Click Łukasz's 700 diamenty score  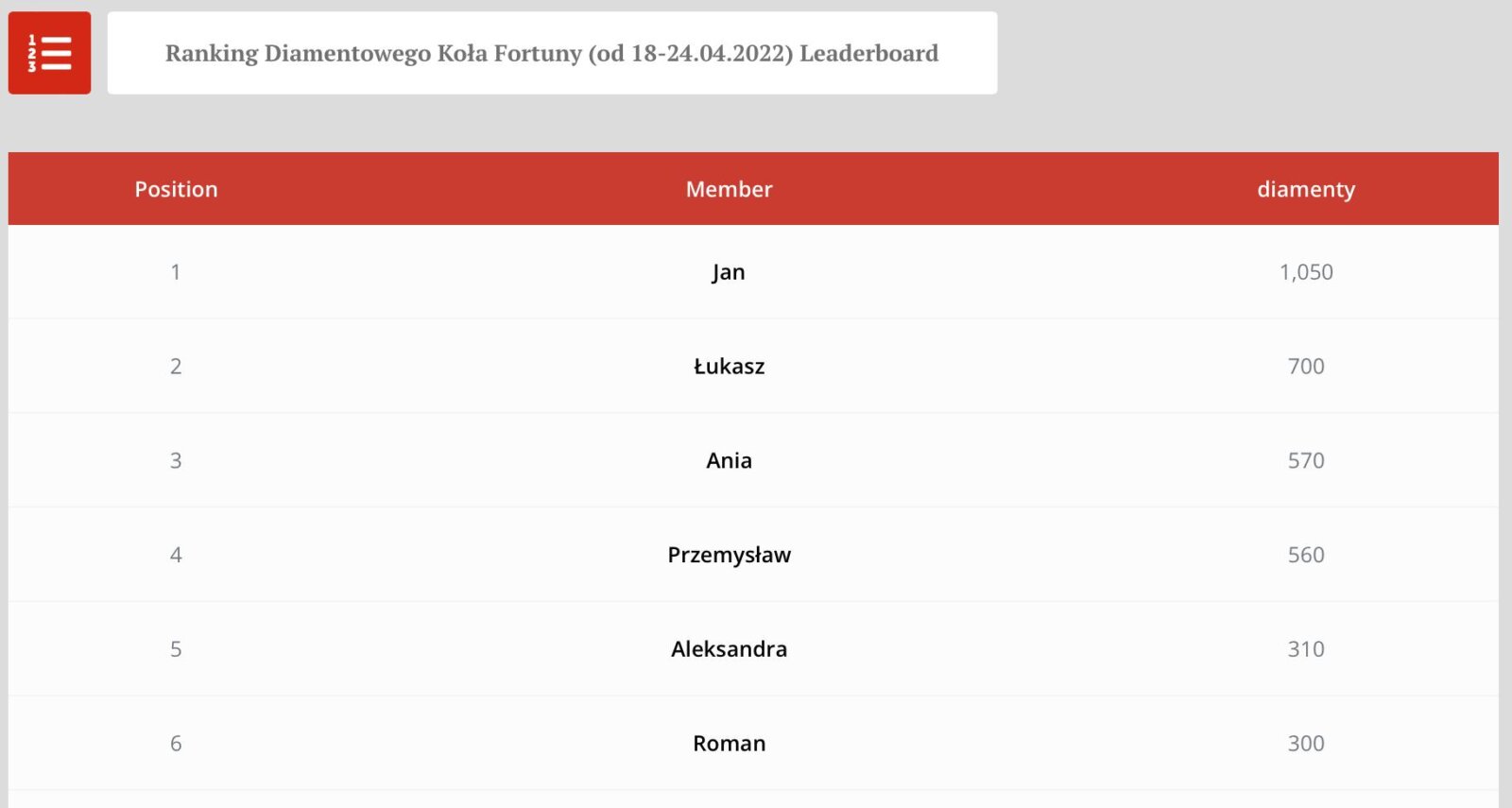[x=1305, y=367]
